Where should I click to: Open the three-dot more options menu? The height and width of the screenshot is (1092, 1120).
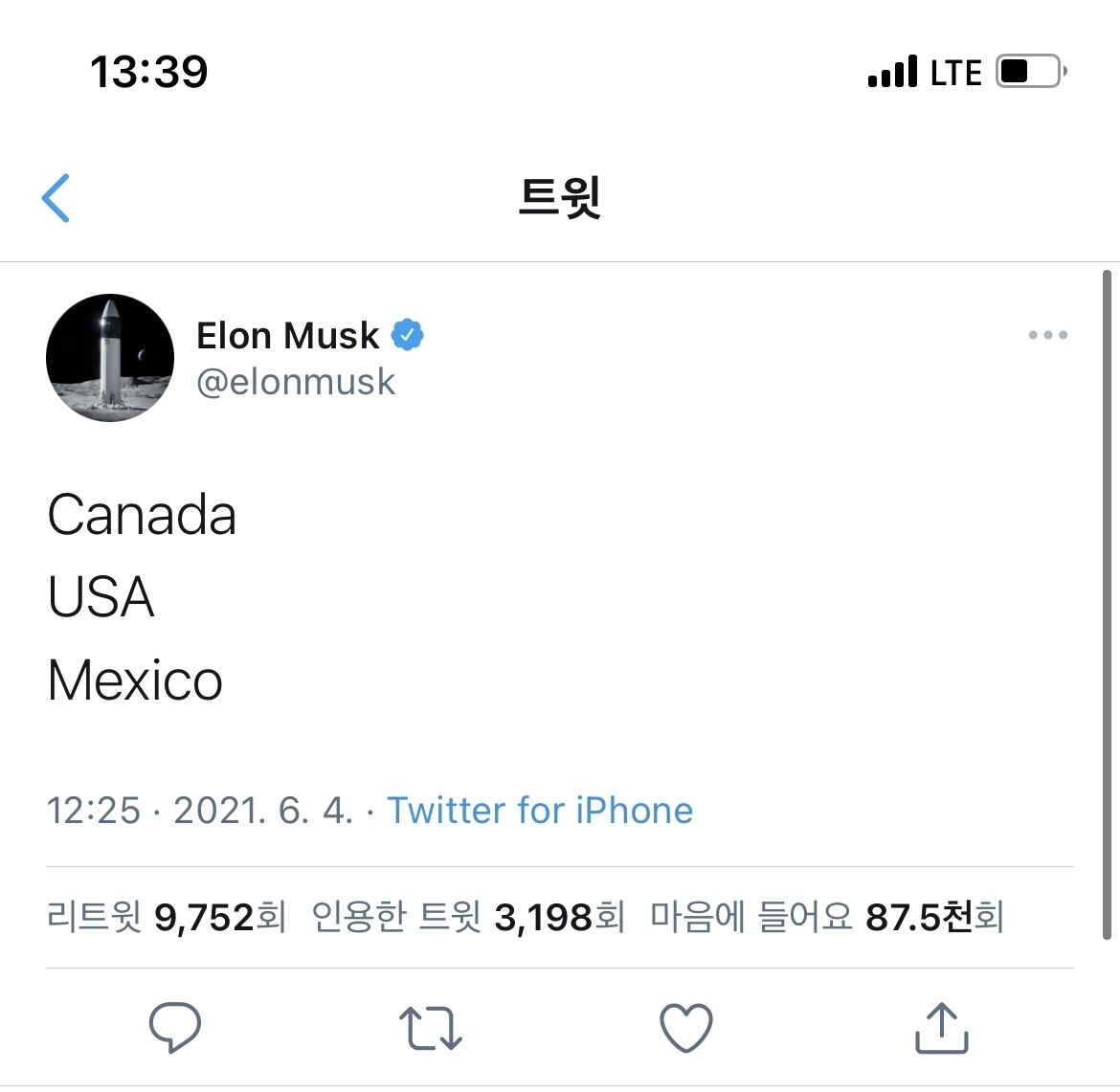[x=1047, y=335]
